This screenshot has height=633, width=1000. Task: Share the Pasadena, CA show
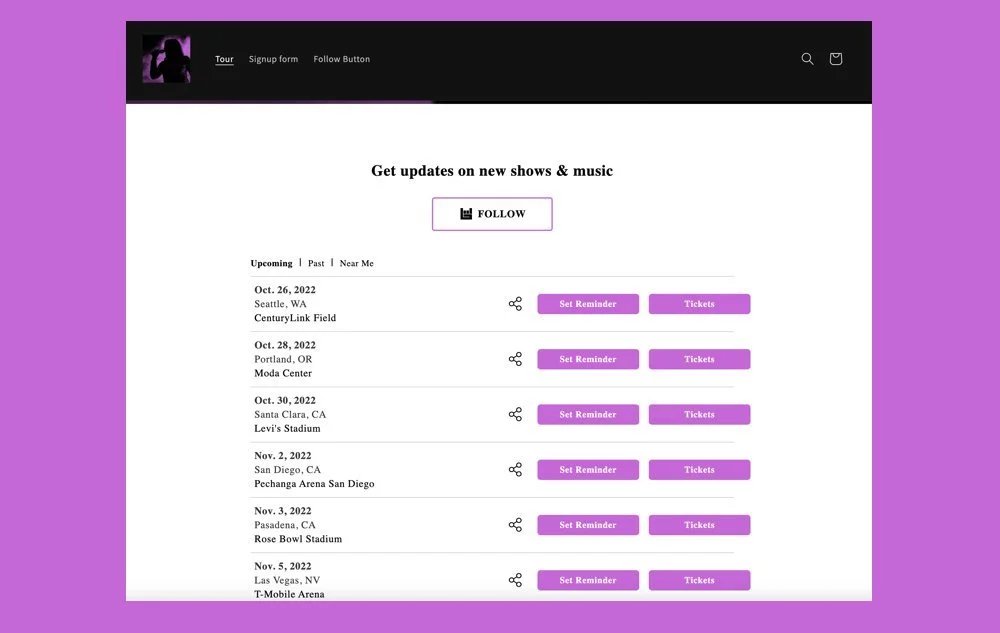tap(515, 525)
